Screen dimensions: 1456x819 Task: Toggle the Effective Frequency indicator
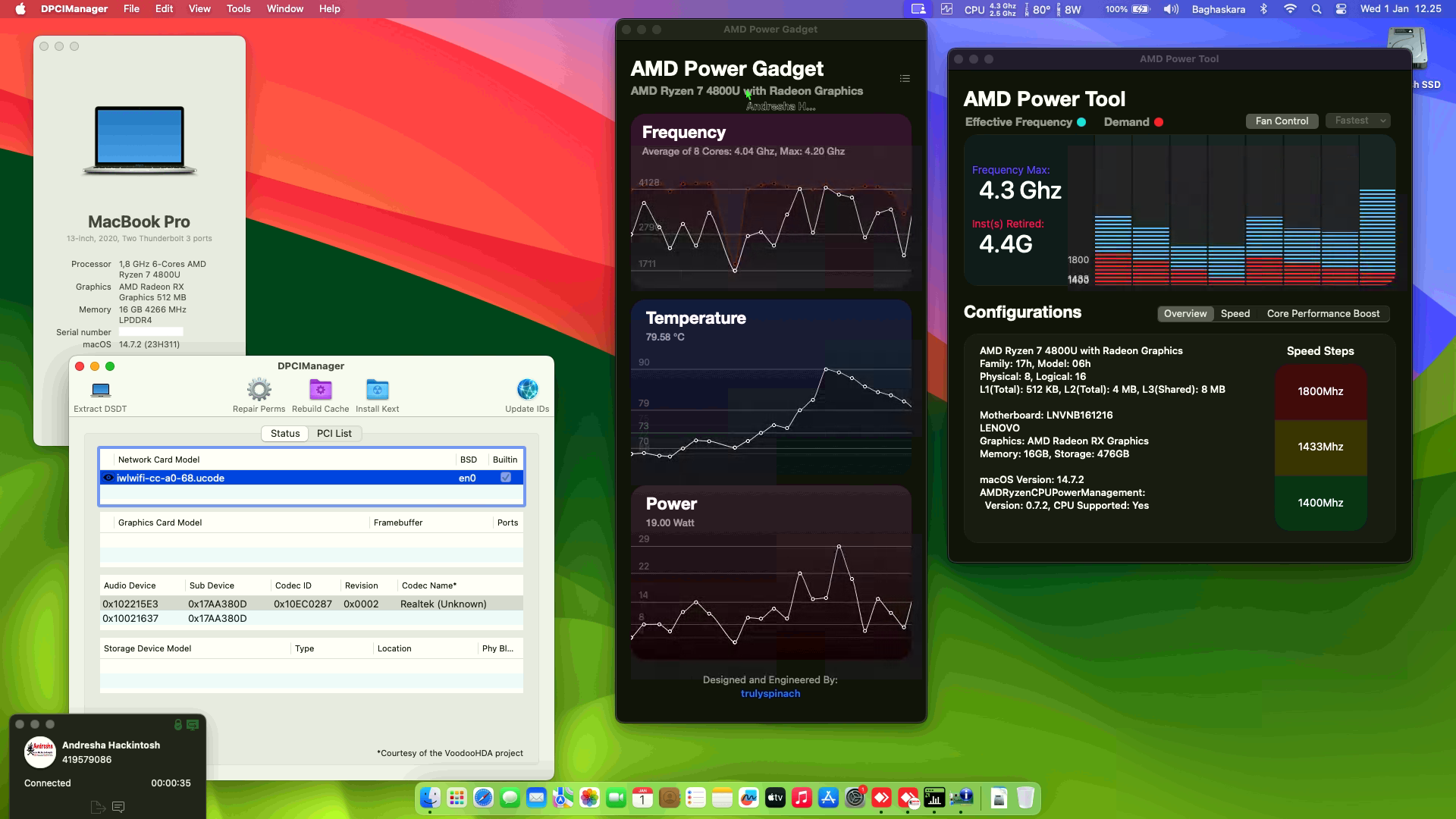coord(1081,121)
